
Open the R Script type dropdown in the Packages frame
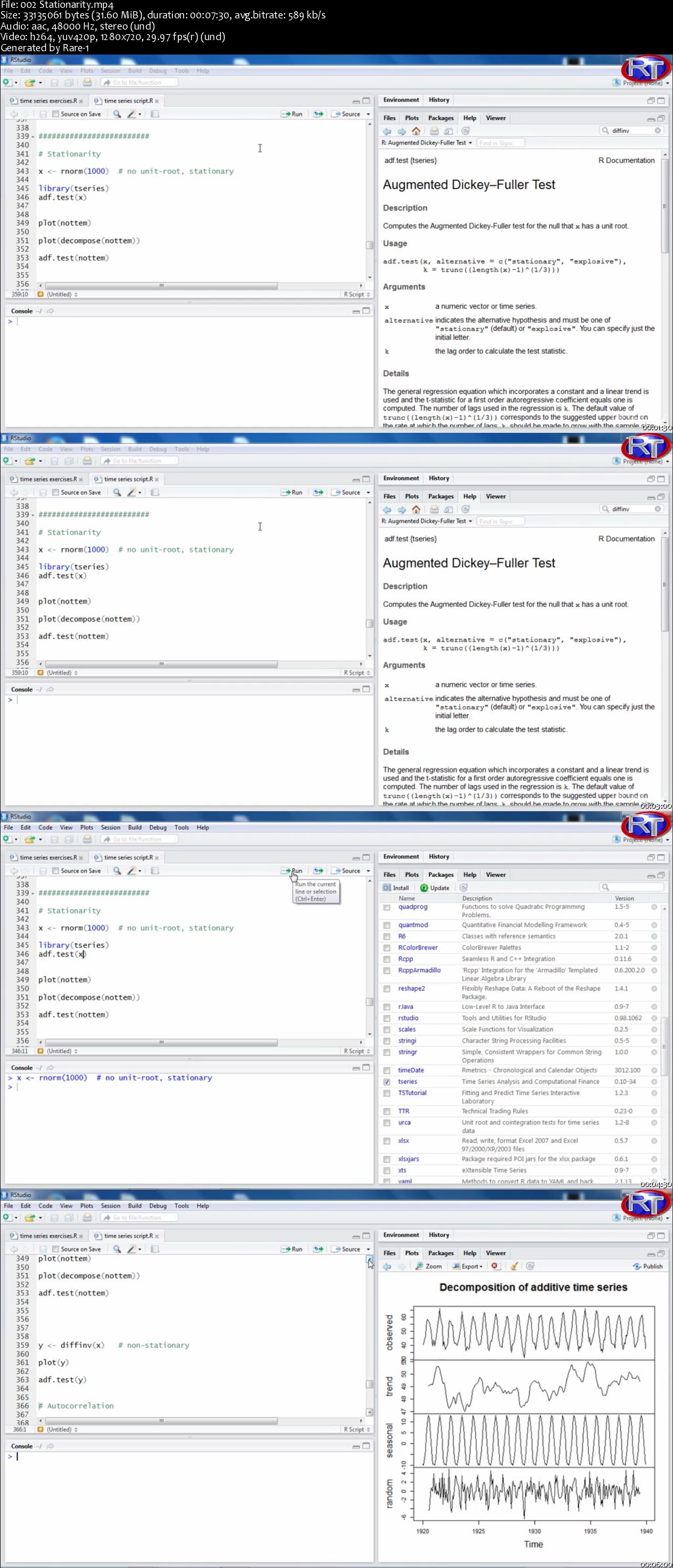pos(357,1051)
